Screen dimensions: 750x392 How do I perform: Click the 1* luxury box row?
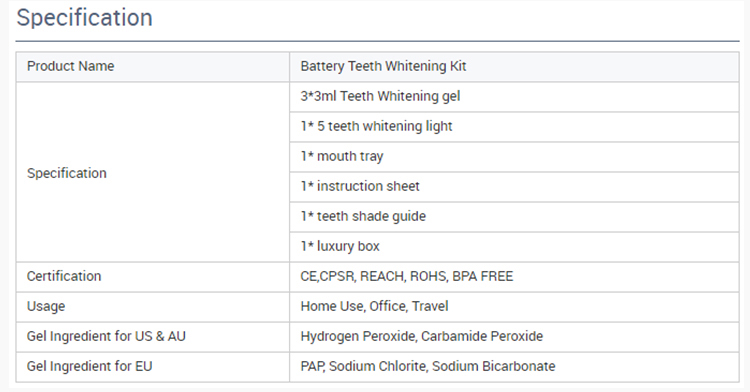514,247
